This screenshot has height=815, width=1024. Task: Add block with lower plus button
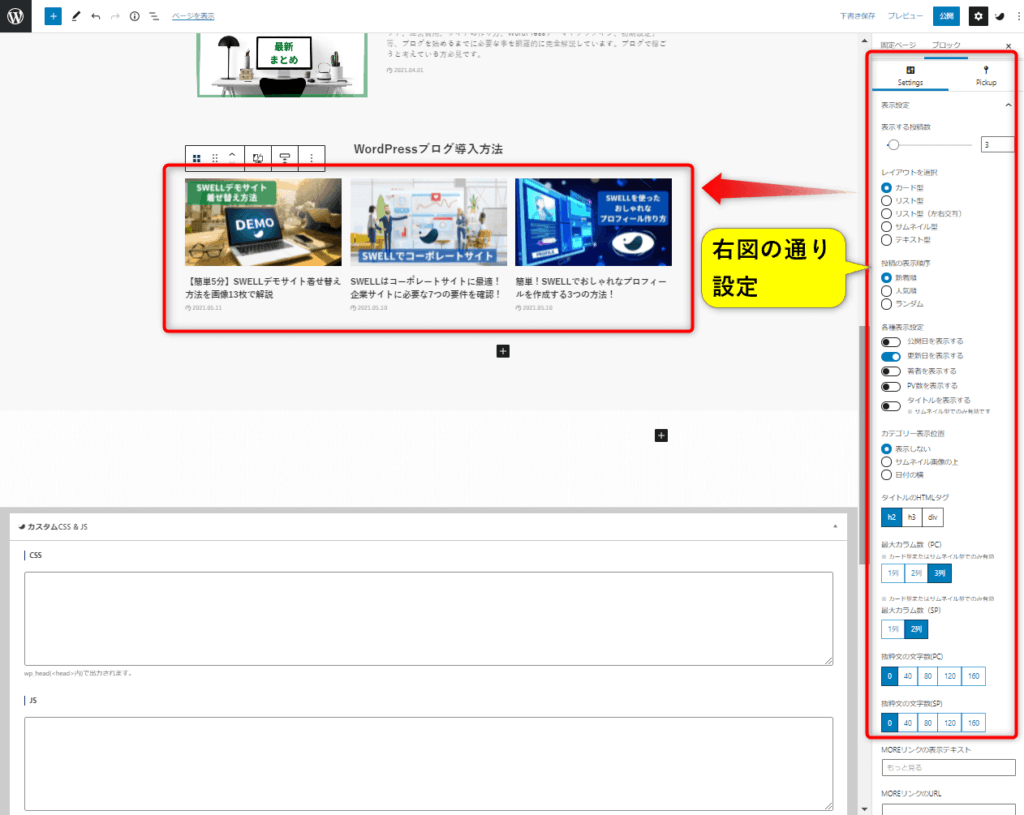(661, 436)
